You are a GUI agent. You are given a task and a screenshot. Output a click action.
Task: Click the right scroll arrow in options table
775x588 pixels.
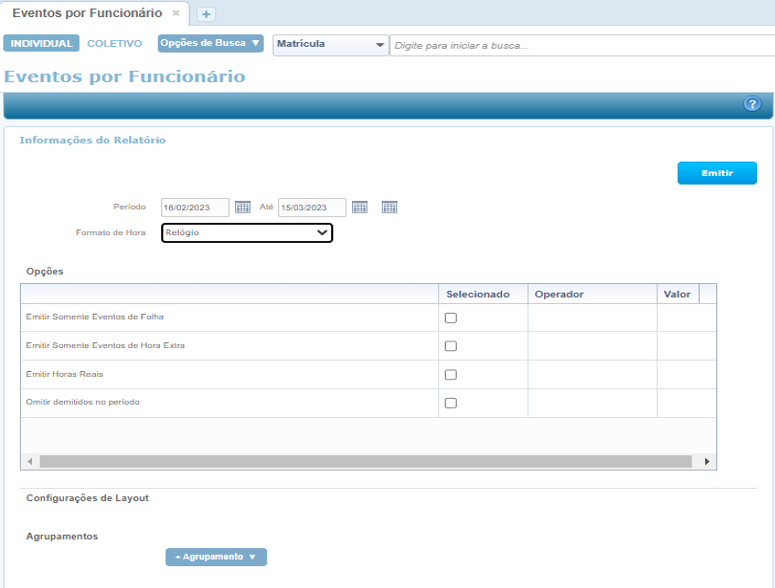[x=707, y=462]
